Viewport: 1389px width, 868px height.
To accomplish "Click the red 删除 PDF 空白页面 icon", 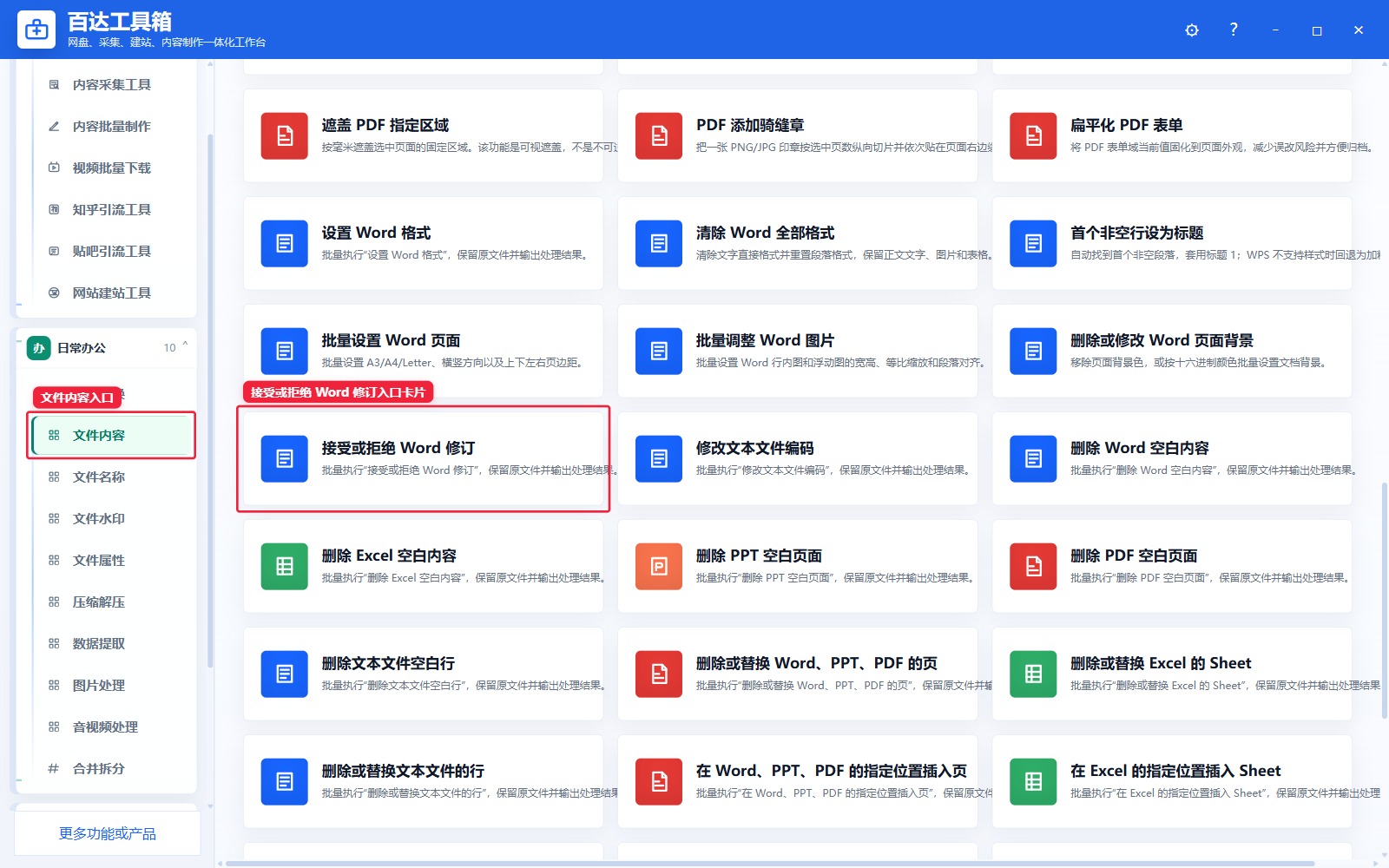I will coord(1033,566).
